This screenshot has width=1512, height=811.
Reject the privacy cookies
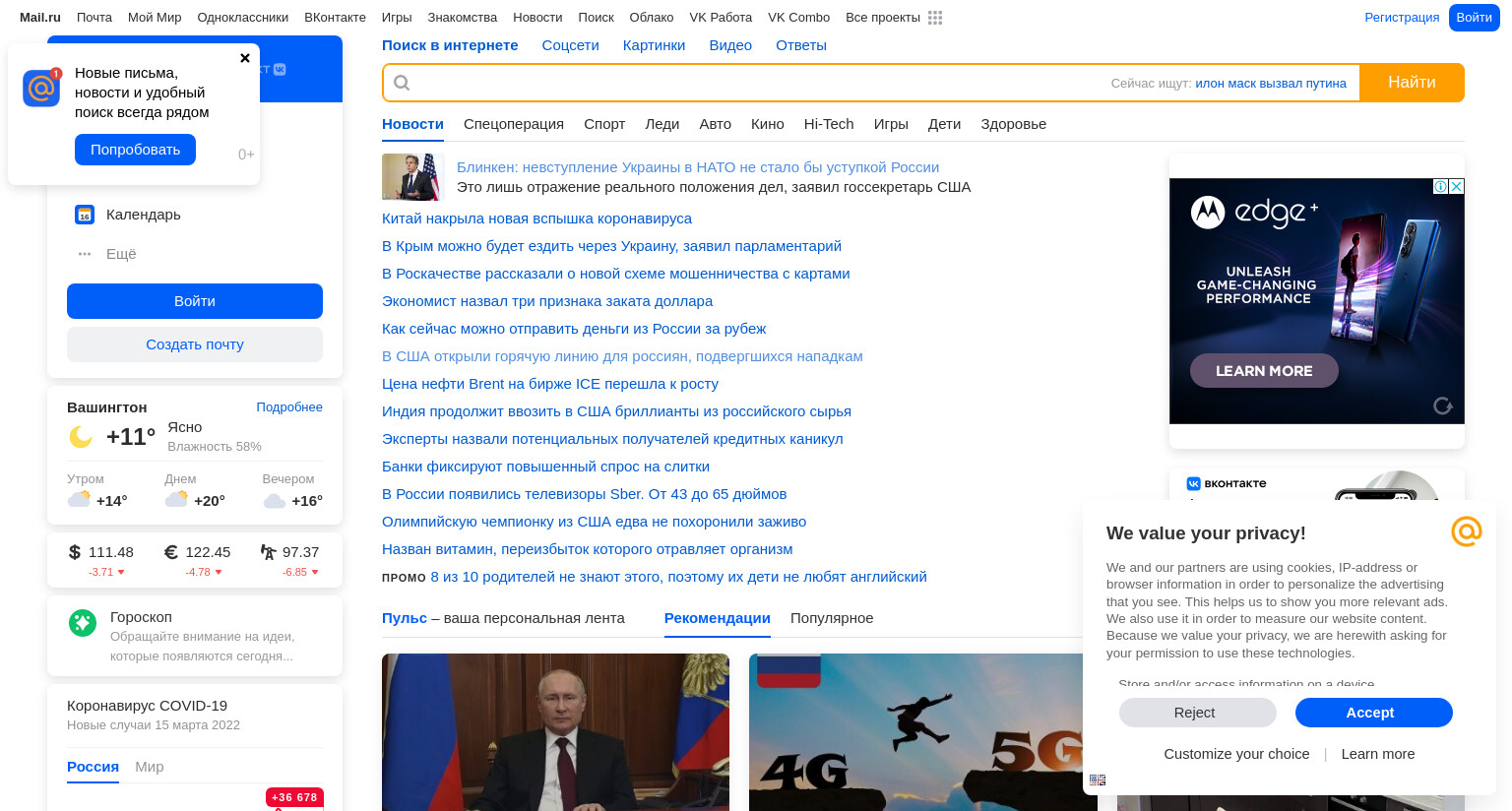coord(1197,713)
